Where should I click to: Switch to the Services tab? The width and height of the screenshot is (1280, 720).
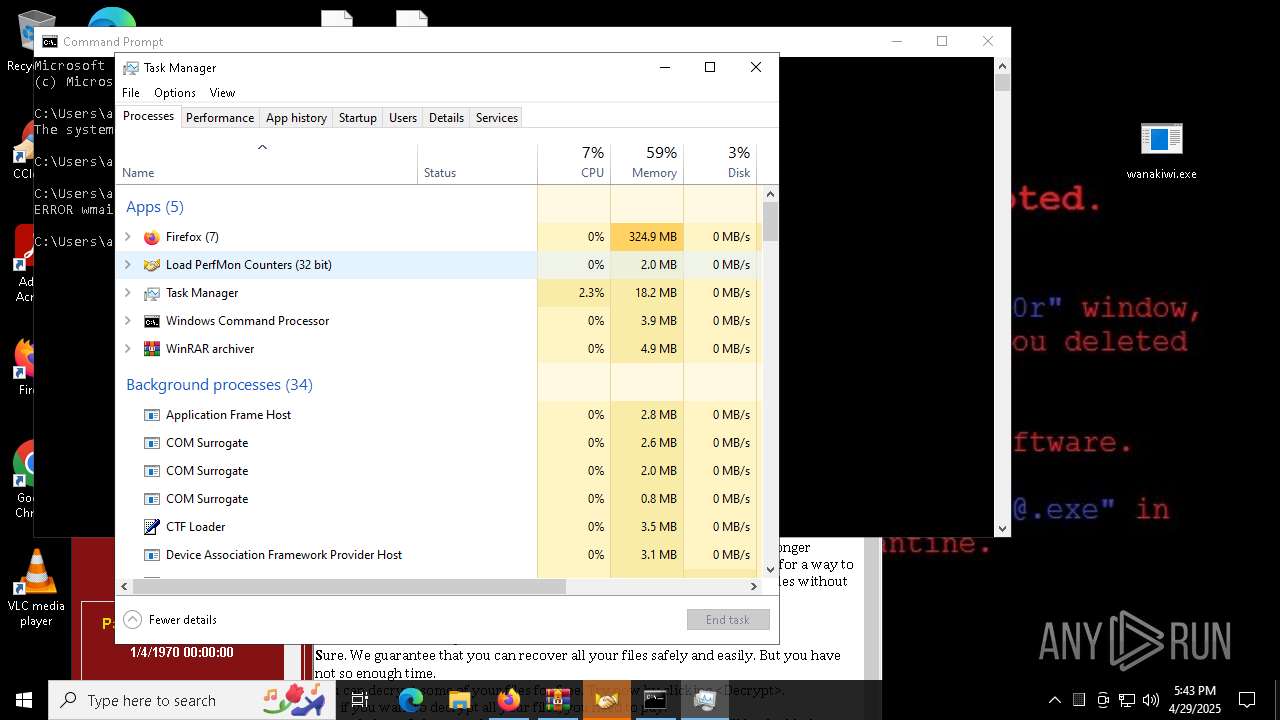pyautogui.click(x=497, y=118)
